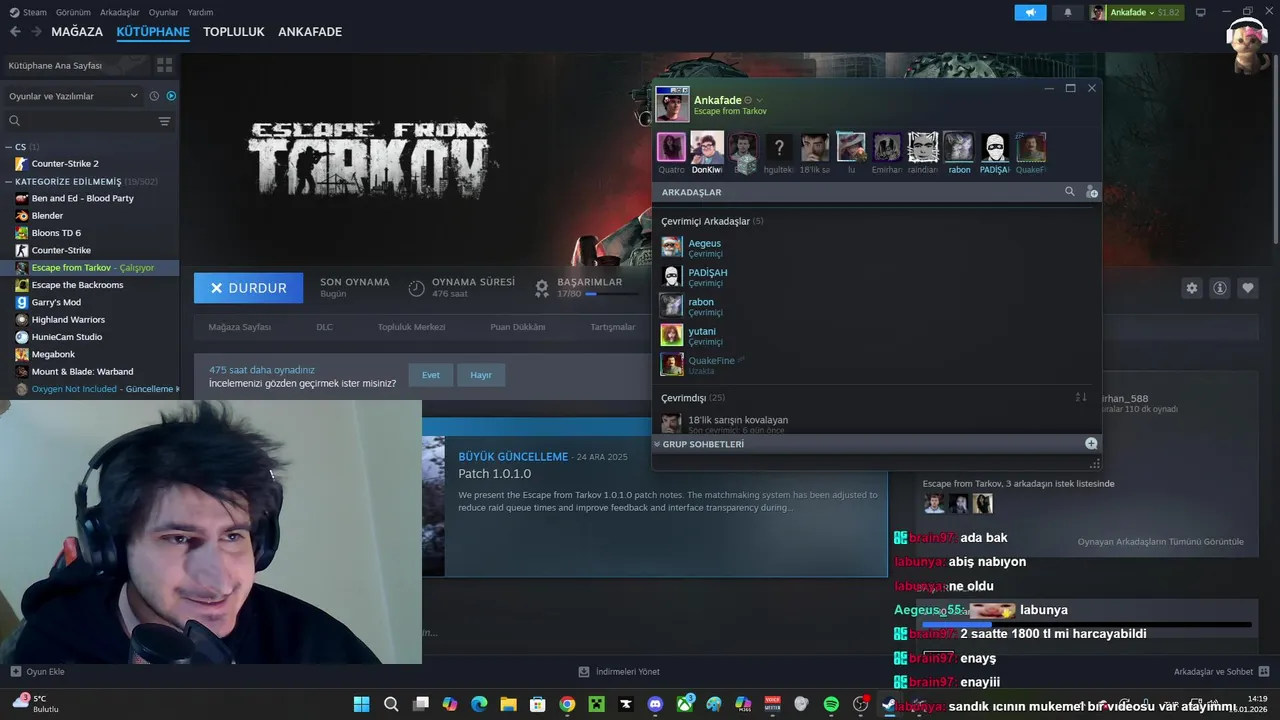Open the game settings gear icon
1280x720 pixels.
pos(1192,288)
